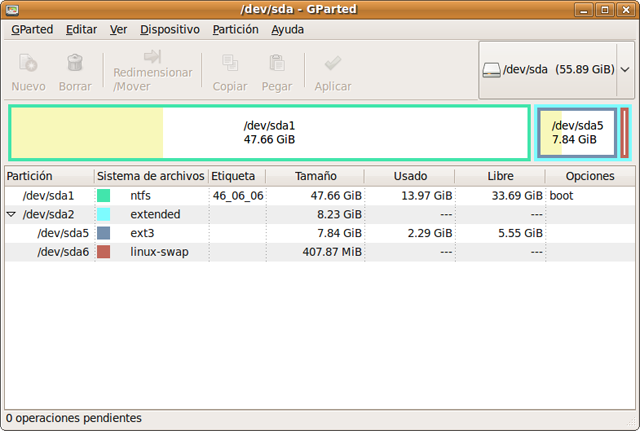Open the Ayuda menu
The height and width of the screenshot is (431, 640).
287,29
